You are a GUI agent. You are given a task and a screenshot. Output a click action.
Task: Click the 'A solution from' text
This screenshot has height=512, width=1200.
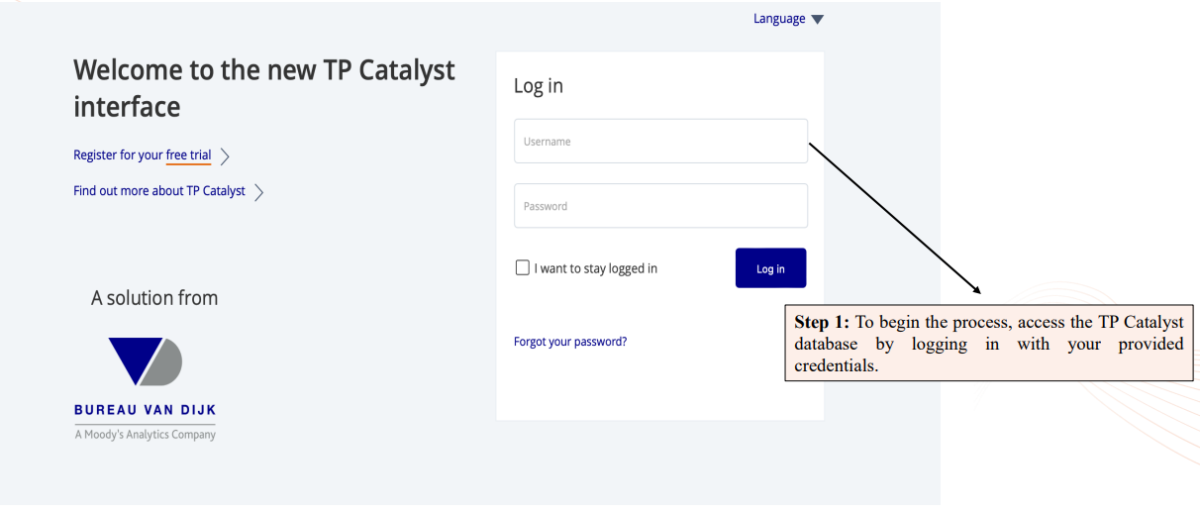click(x=154, y=298)
